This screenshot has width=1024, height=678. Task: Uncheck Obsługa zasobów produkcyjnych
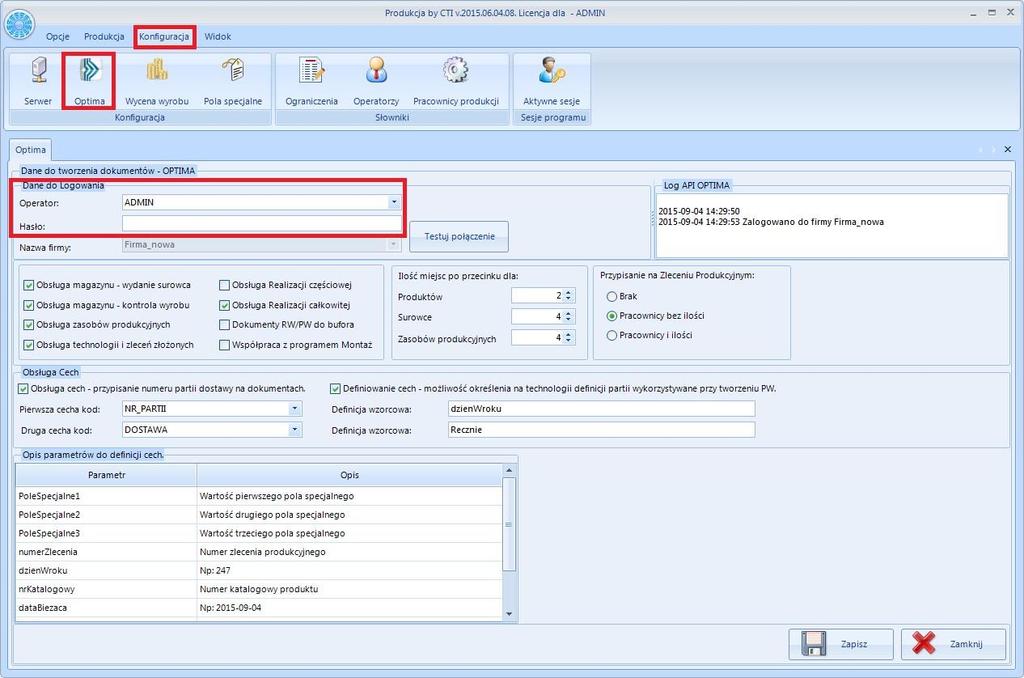click(x=29, y=325)
